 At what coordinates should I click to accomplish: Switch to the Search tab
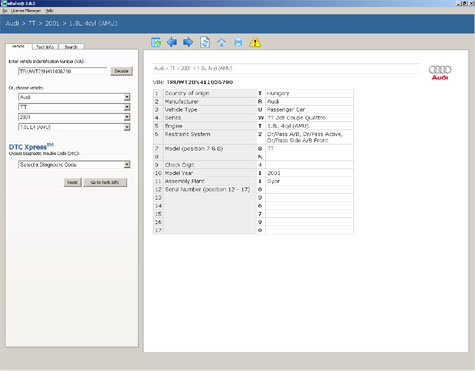(71, 47)
